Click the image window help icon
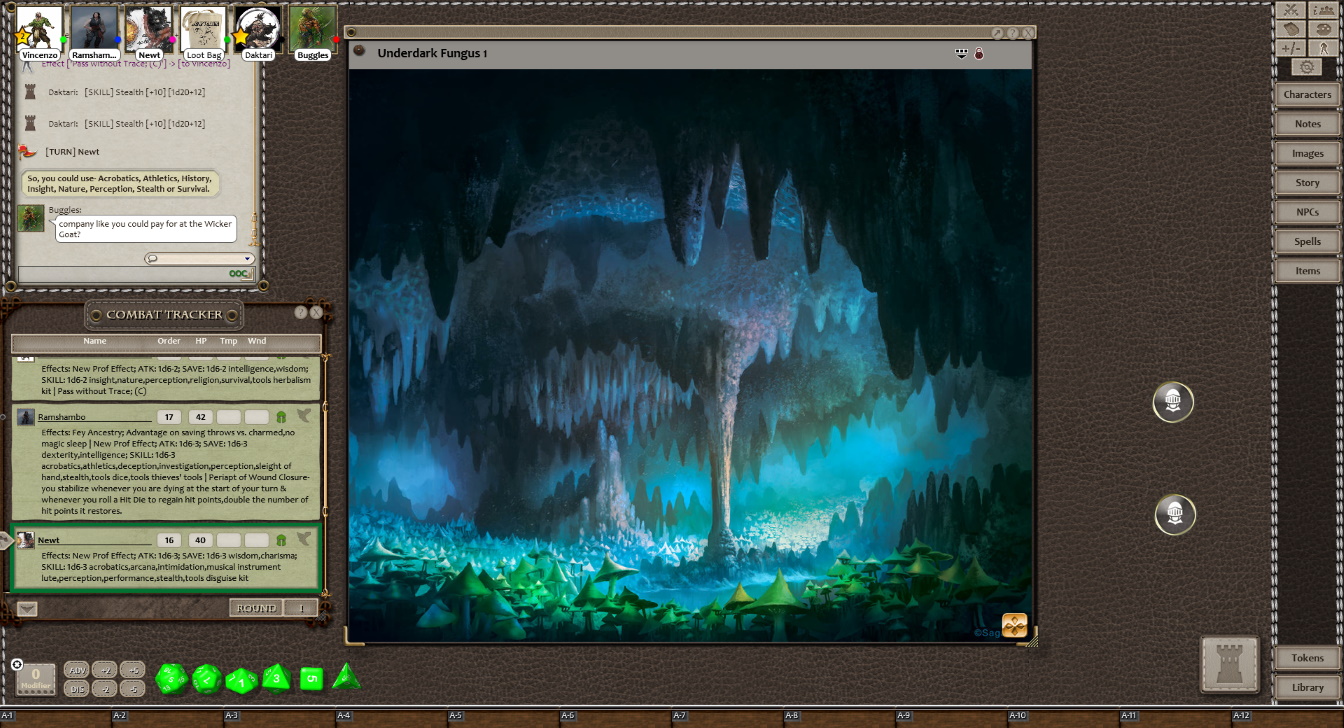This screenshot has width=1344, height=728. coord(1013,33)
